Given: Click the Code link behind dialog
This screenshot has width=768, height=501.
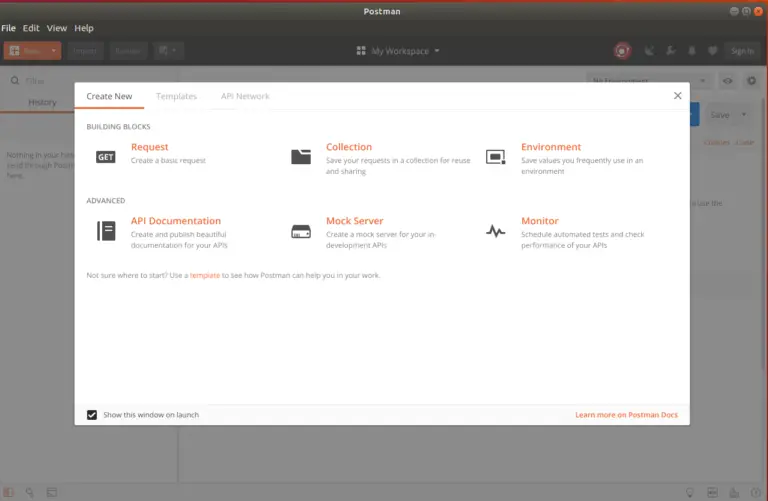Looking at the screenshot, I should pyautogui.click(x=744, y=143).
